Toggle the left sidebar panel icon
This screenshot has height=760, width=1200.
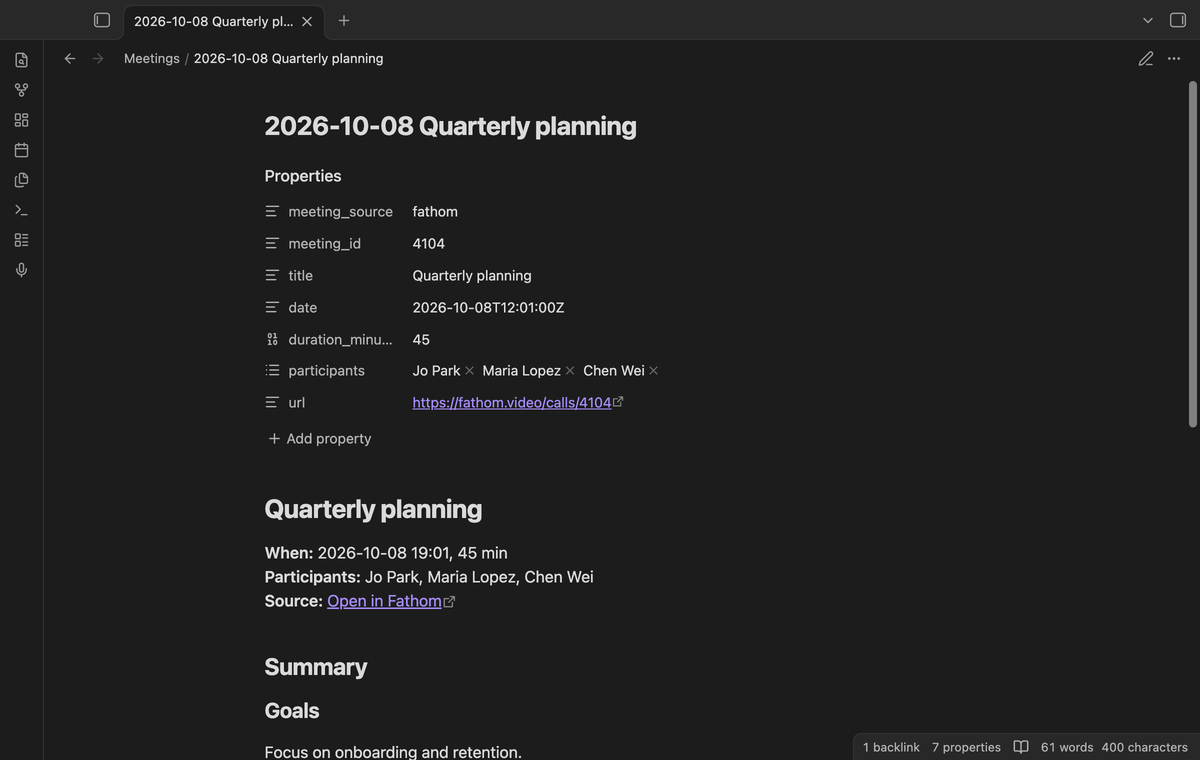tap(102, 20)
